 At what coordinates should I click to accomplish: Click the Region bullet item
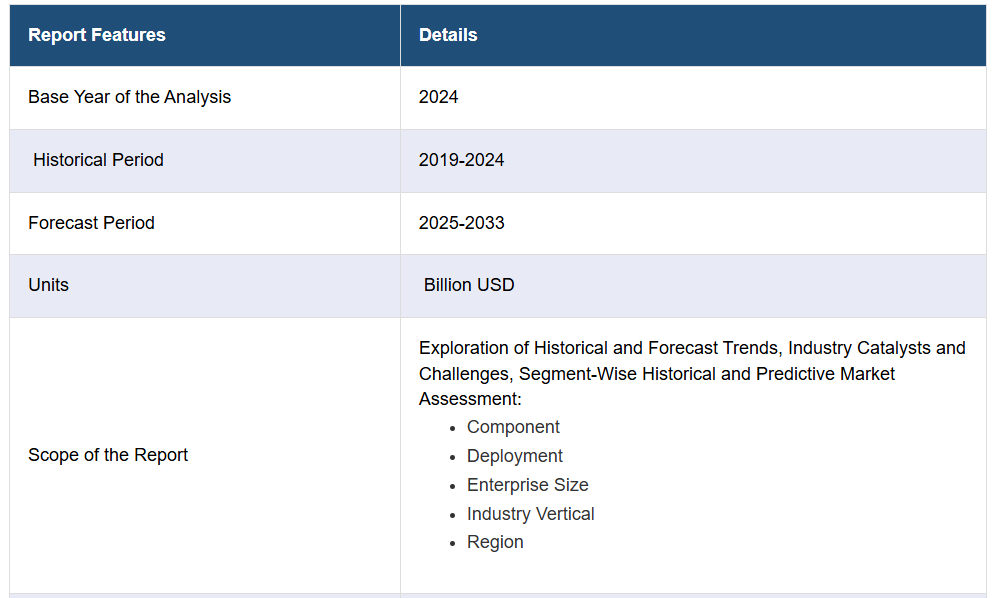[495, 542]
